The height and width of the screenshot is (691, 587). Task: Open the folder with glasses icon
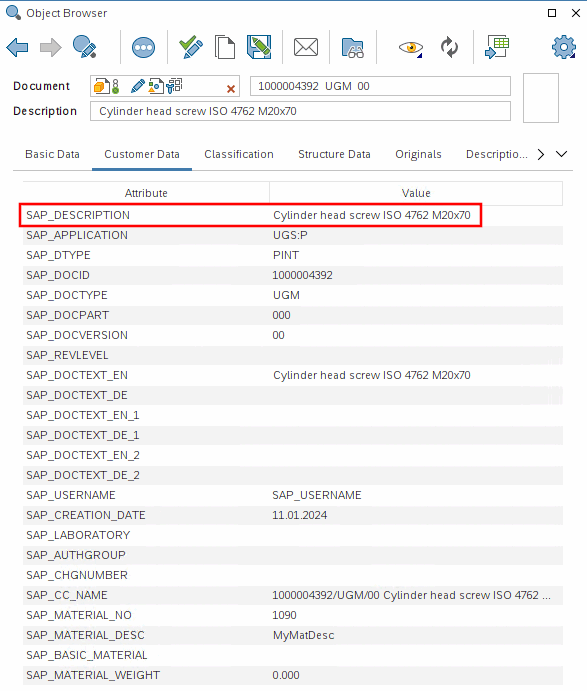click(353, 48)
